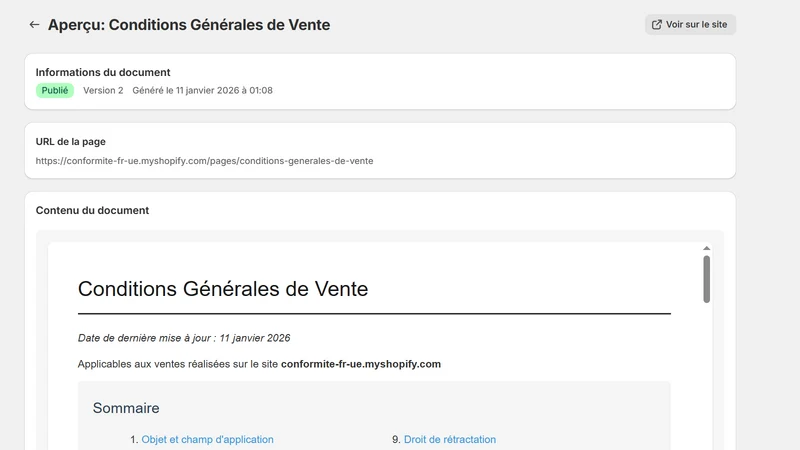Select the 'Sommaire' heading

(126, 408)
